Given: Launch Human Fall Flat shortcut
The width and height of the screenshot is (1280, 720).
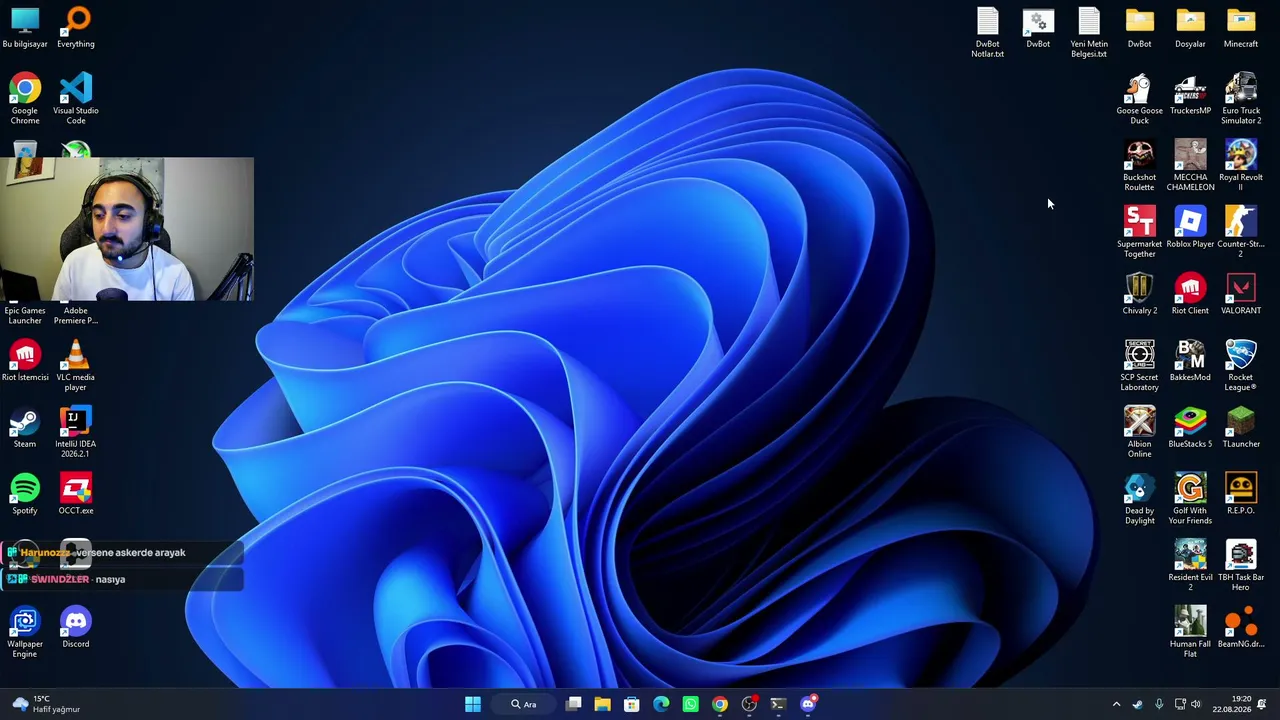Looking at the screenshot, I should [x=1190, y=632].
